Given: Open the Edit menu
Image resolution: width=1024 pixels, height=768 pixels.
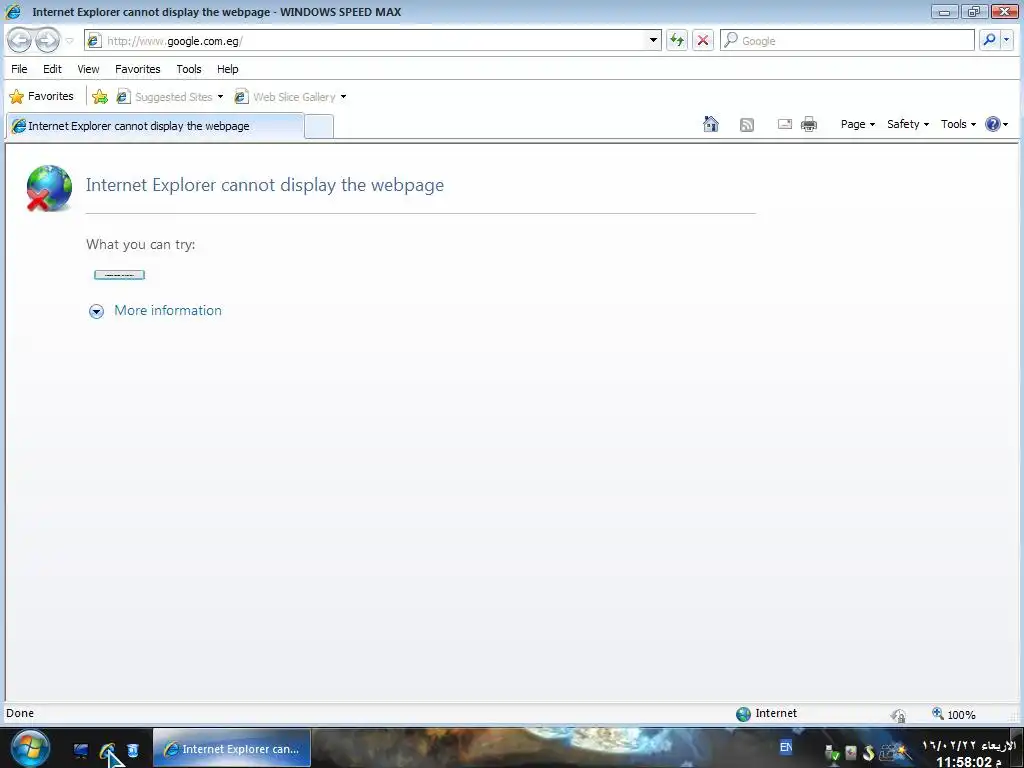Looking at the screenshot, I should pyautogui.click(x=52, y=69).
